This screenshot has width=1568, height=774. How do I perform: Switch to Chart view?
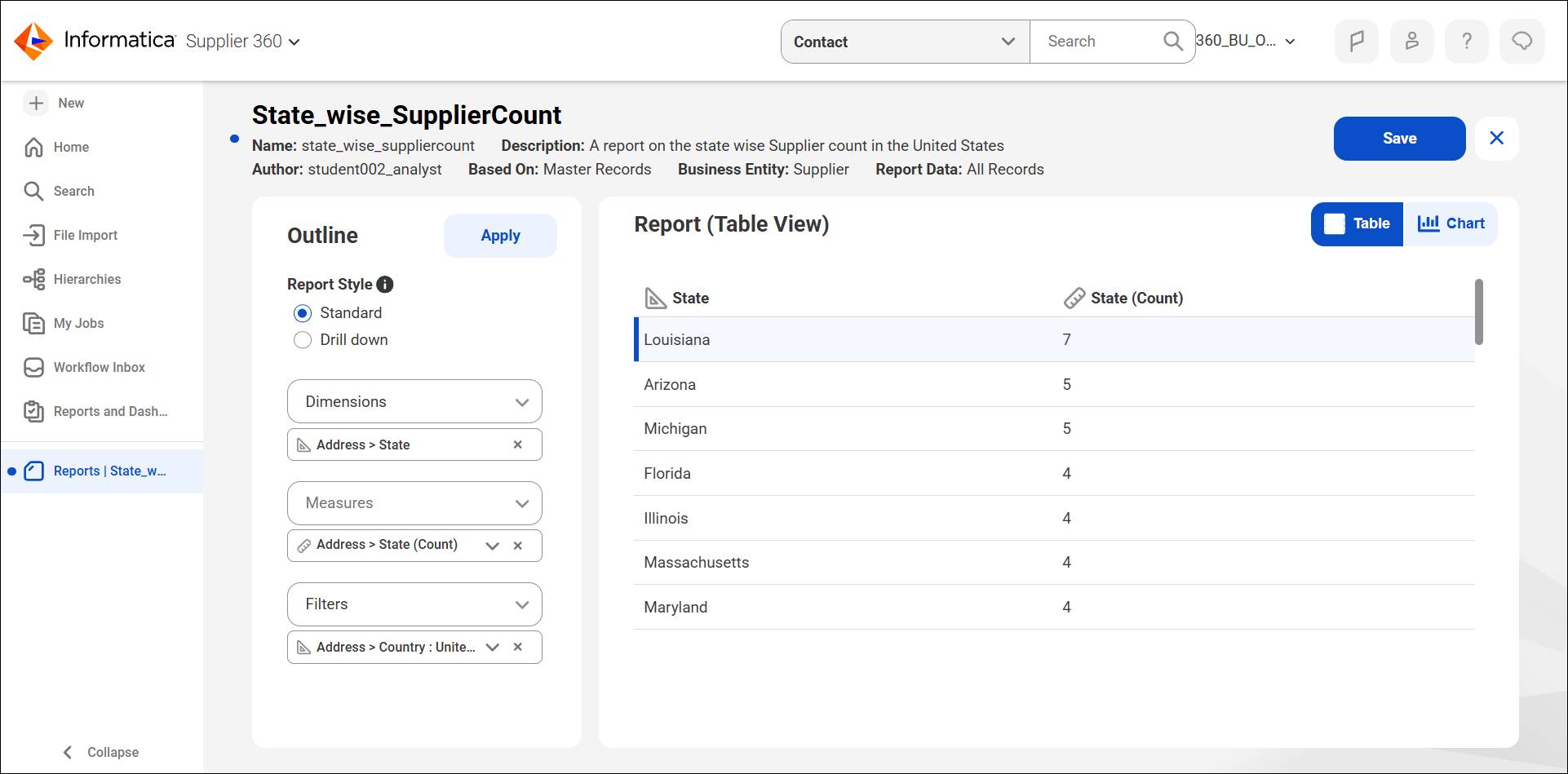1451,223
